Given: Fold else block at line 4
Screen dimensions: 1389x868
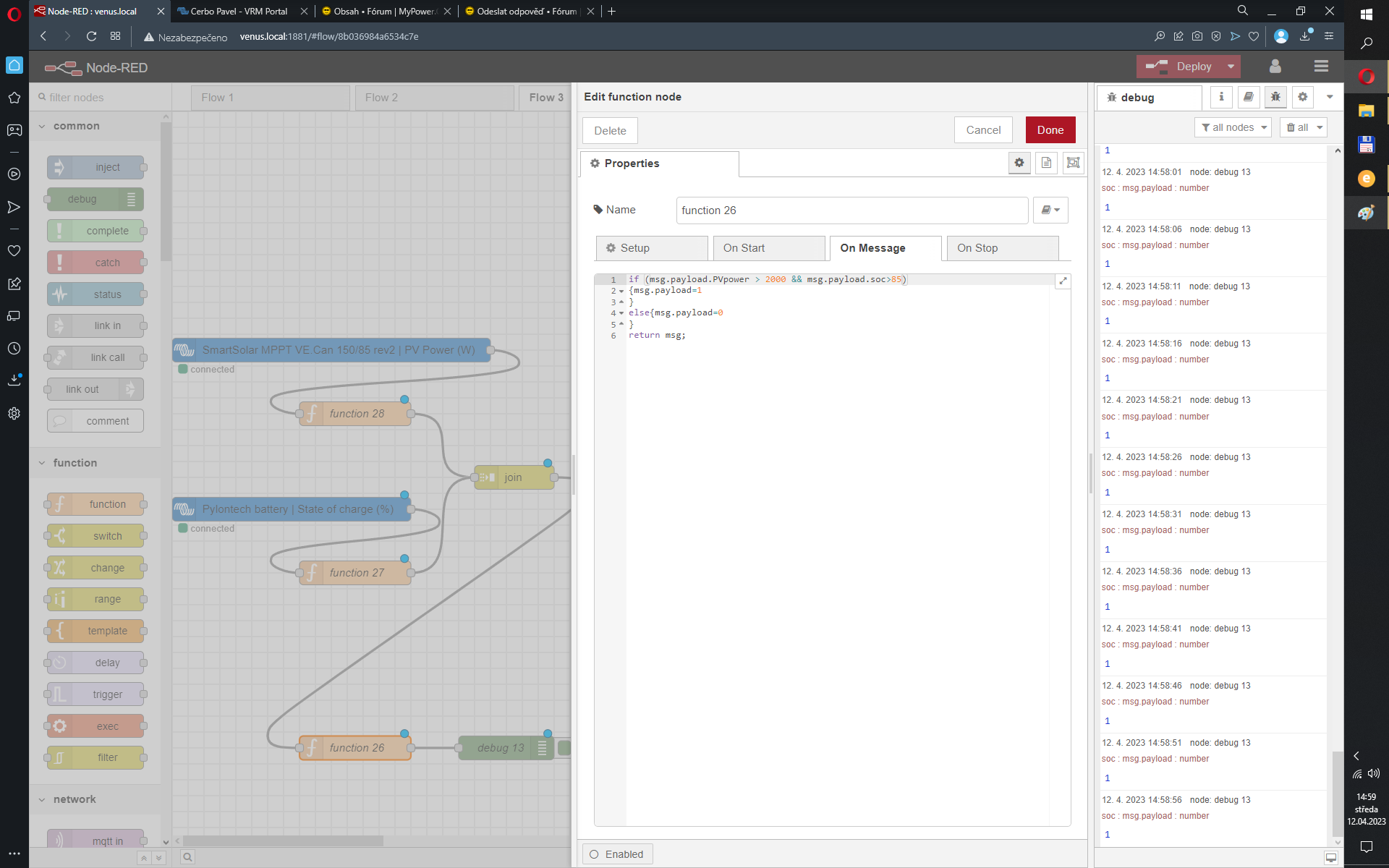Looking at the screenshot, I should point(621,313).
